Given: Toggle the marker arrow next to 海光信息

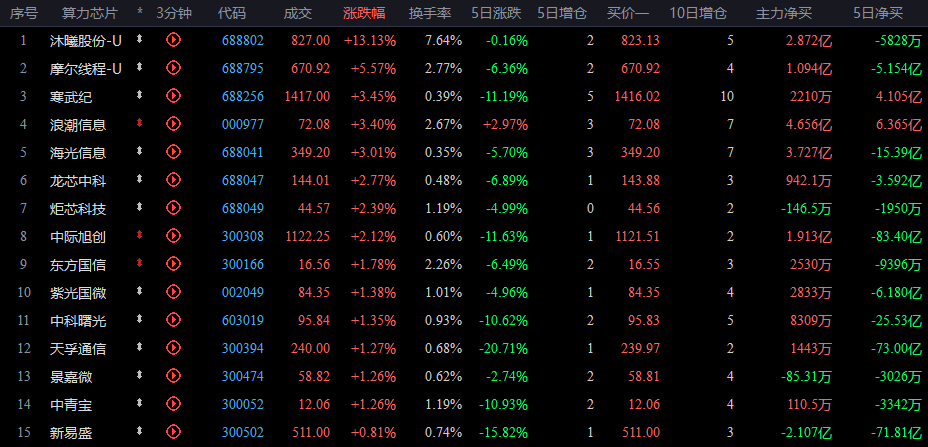Looking at the screenshot, I should pos(140,152).
